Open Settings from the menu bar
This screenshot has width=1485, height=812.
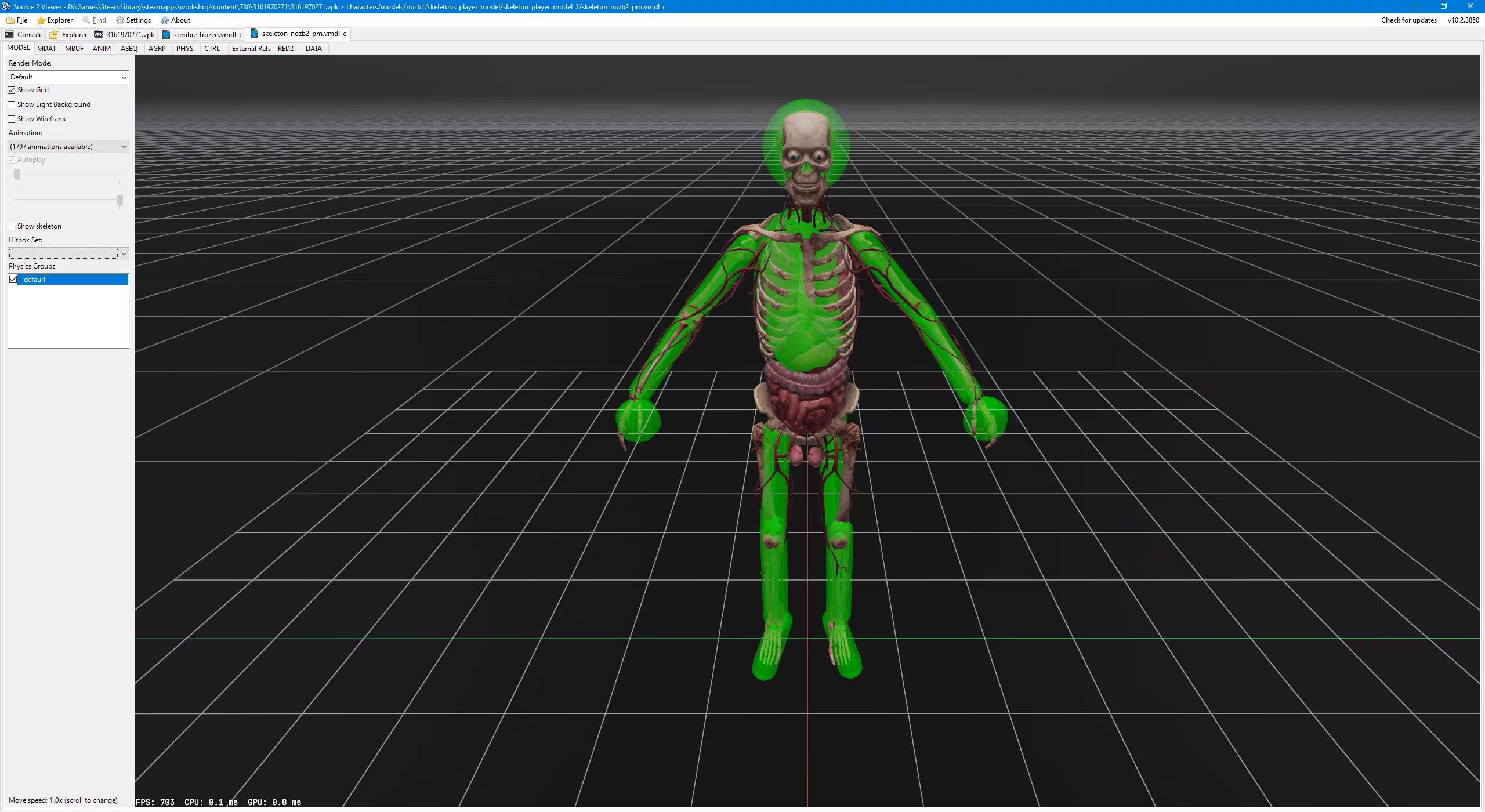tap(133, 20)
